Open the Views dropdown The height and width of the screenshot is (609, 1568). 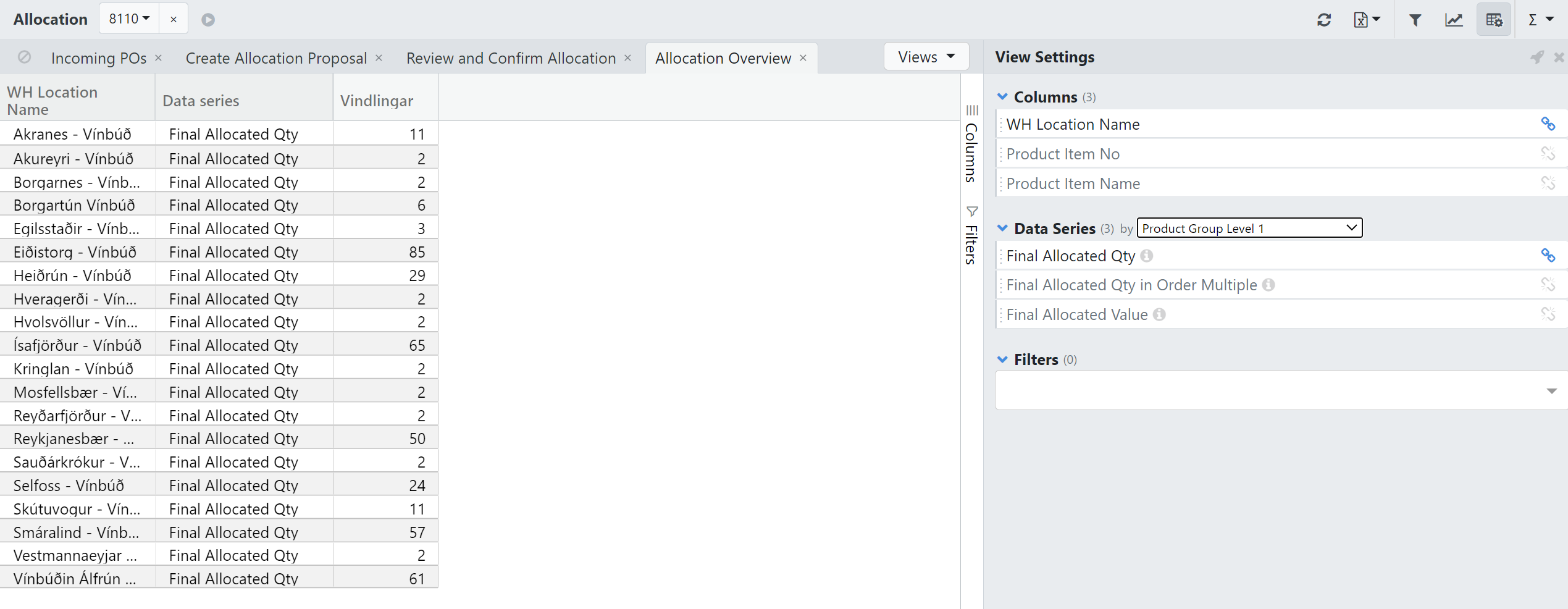[926, 57]
